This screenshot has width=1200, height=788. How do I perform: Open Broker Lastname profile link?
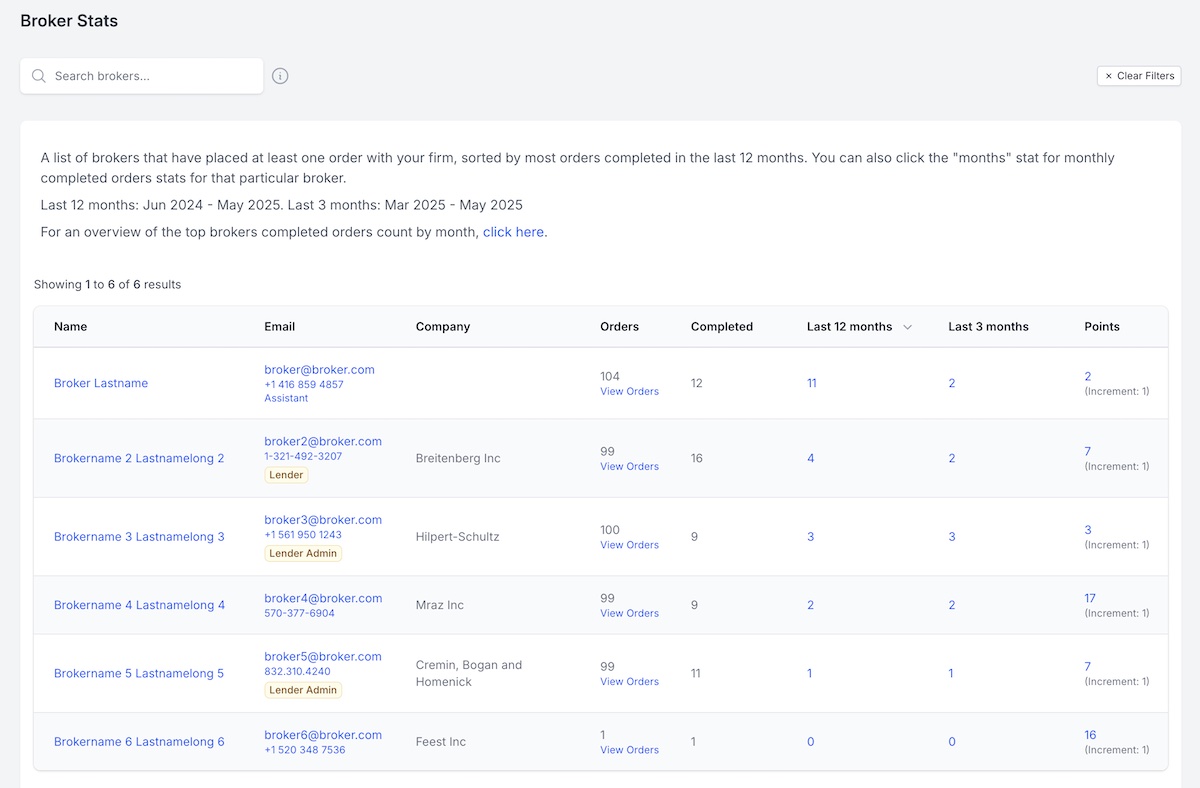click(101, 383)
